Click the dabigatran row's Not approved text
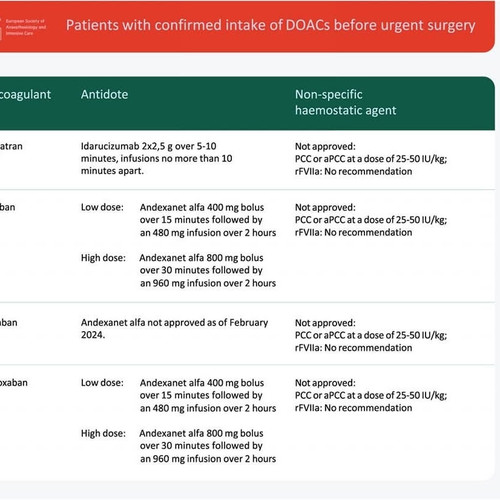The image size is (500, 500). 325,146
